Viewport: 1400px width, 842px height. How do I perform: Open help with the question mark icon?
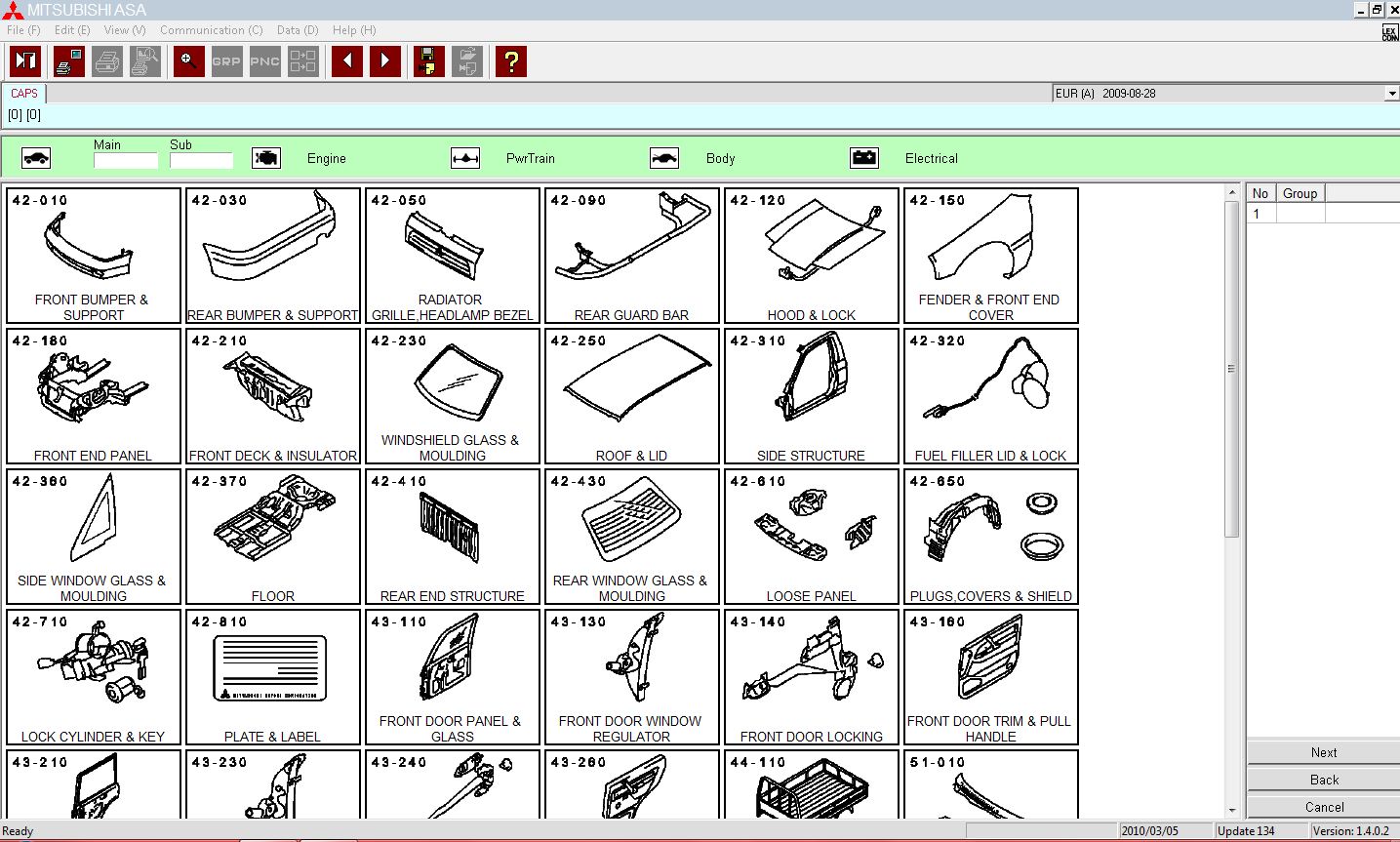511,61
